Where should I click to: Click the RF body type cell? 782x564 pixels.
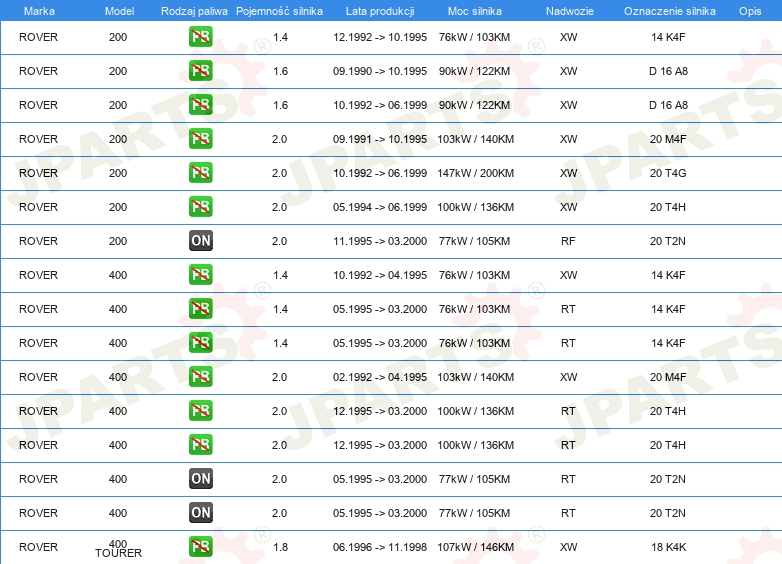(x=568, y=241)
